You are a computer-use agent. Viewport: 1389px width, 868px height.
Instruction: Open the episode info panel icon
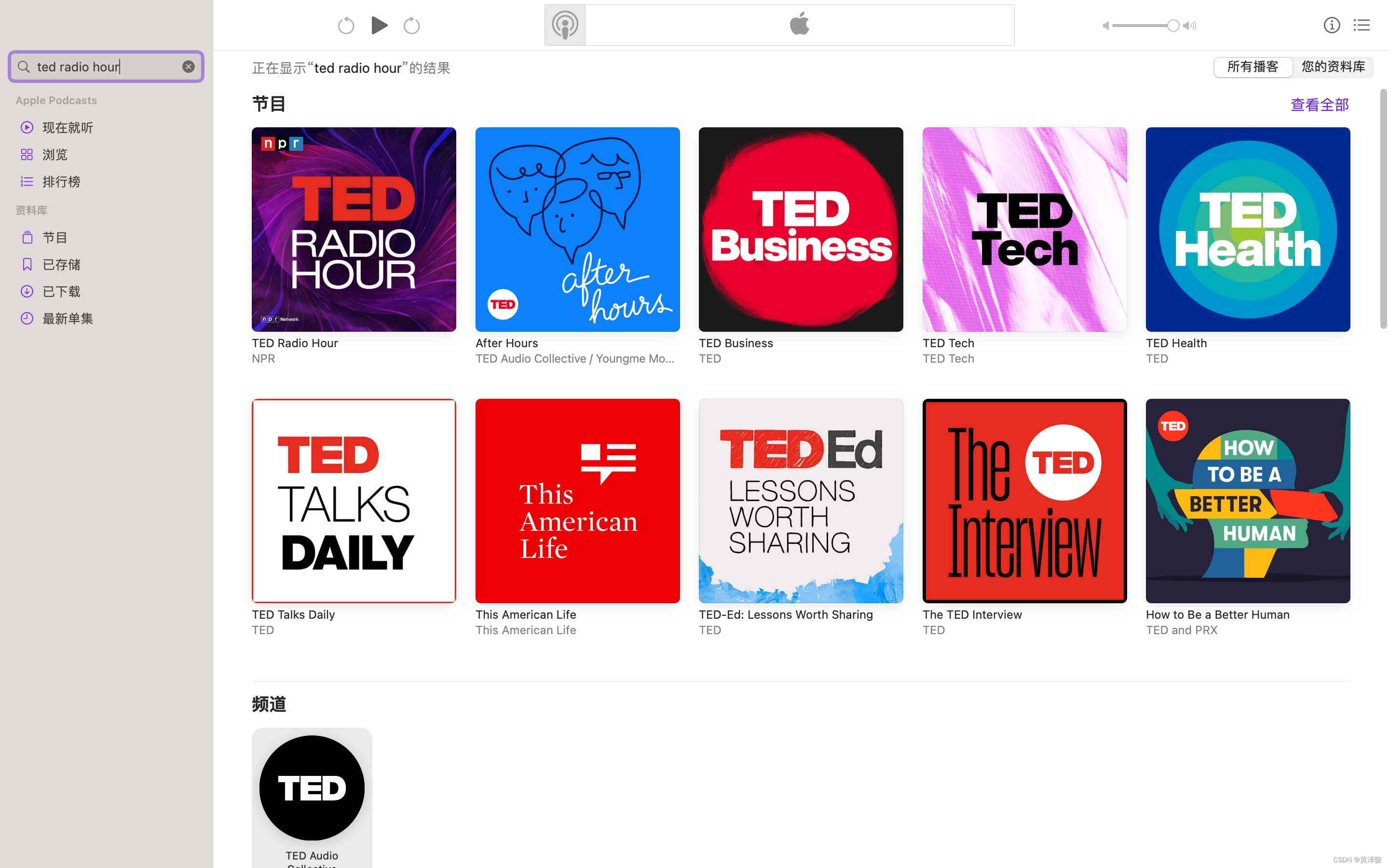(1332, 25)
